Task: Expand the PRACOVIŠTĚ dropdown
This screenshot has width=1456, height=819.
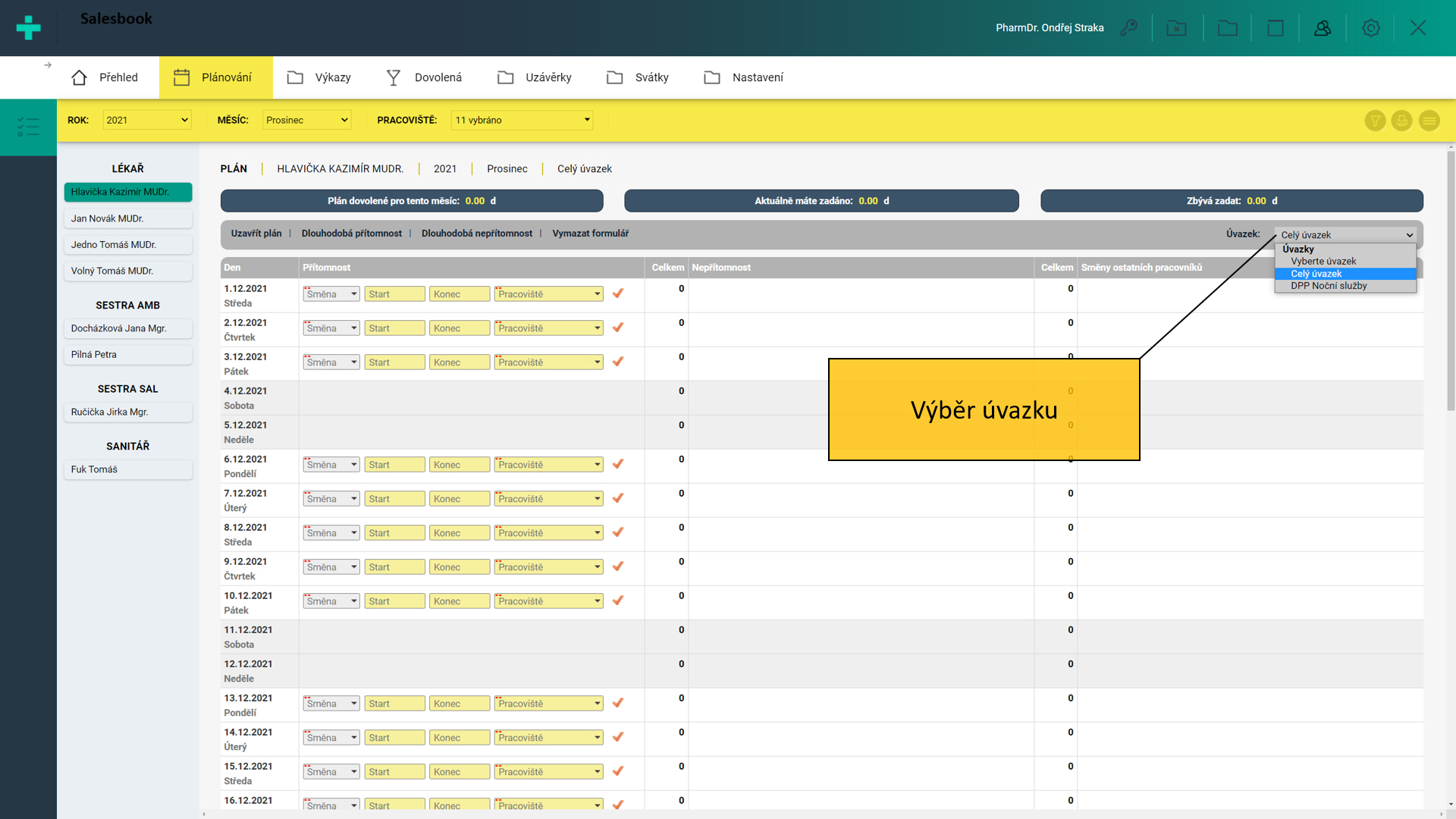Action: click(522, 120)
